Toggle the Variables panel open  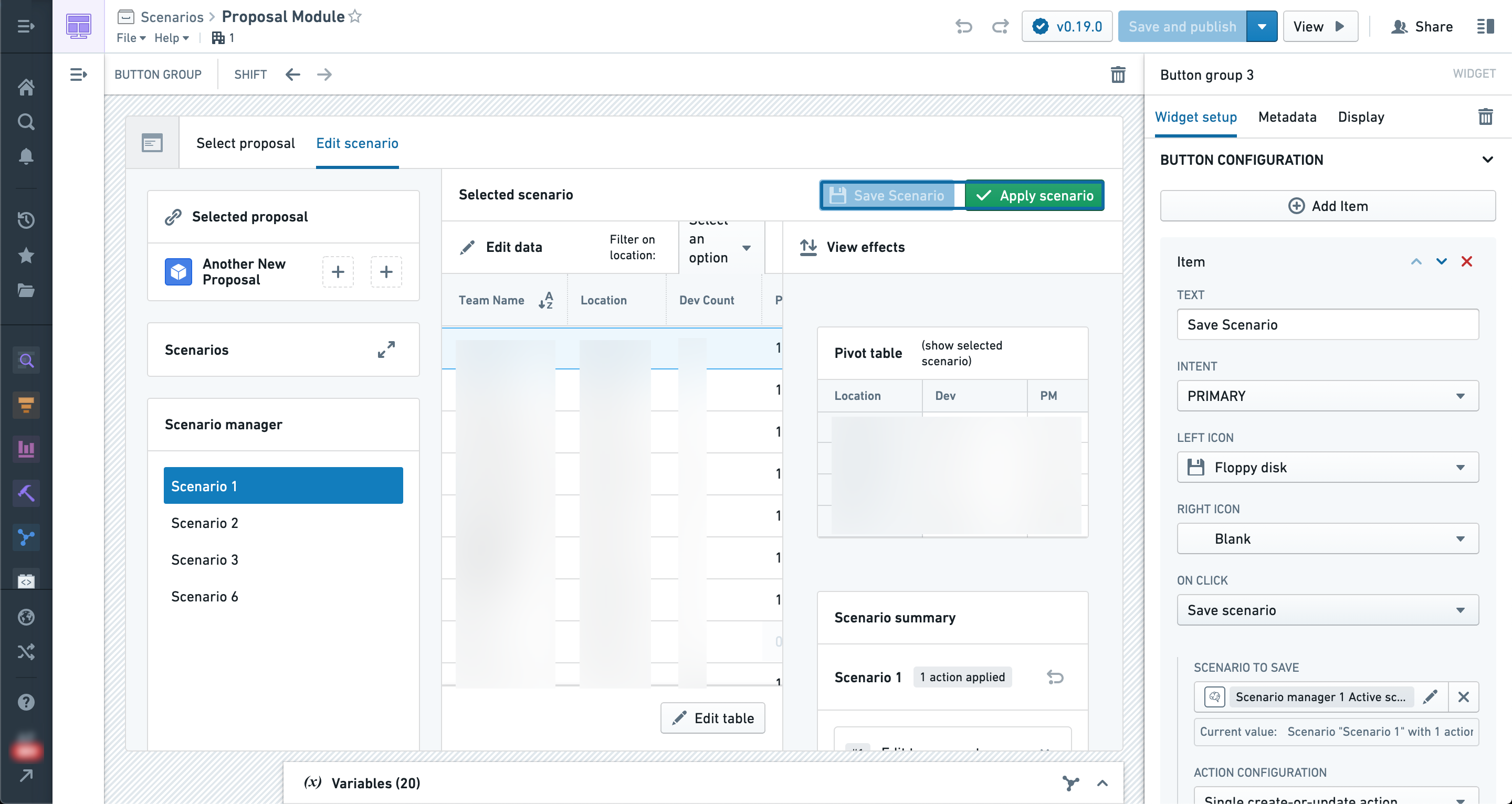1102,783
